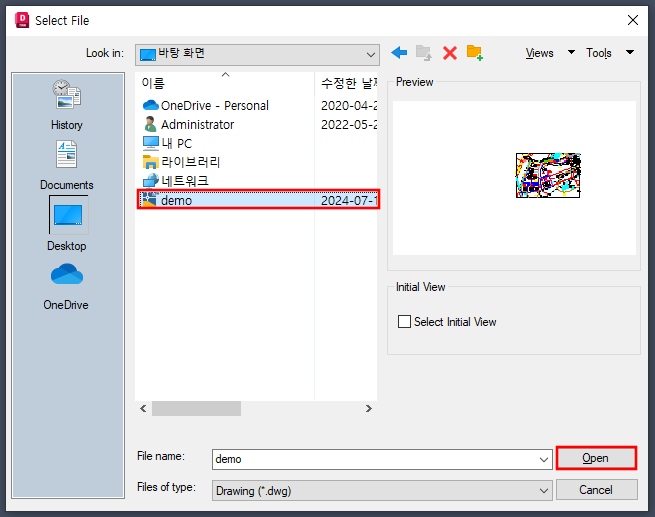Click the red X delete icon
The image size is (655, 517).
(x=450, y=53)
